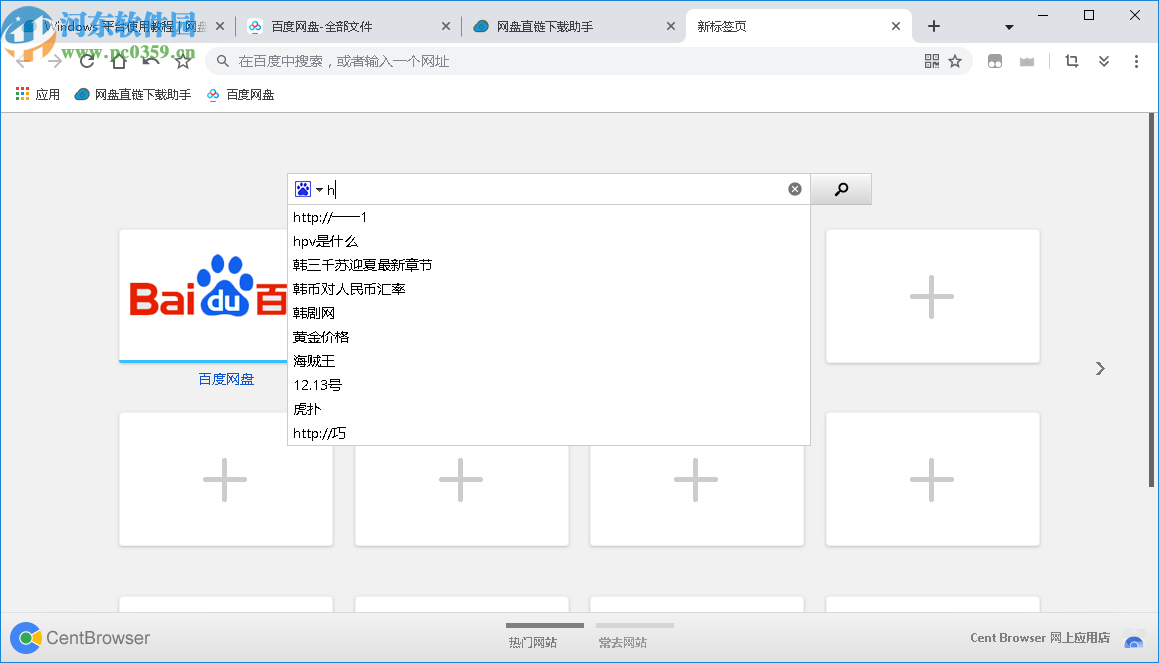
Task: Clear the search box with the X button
Action: point(794,188)
